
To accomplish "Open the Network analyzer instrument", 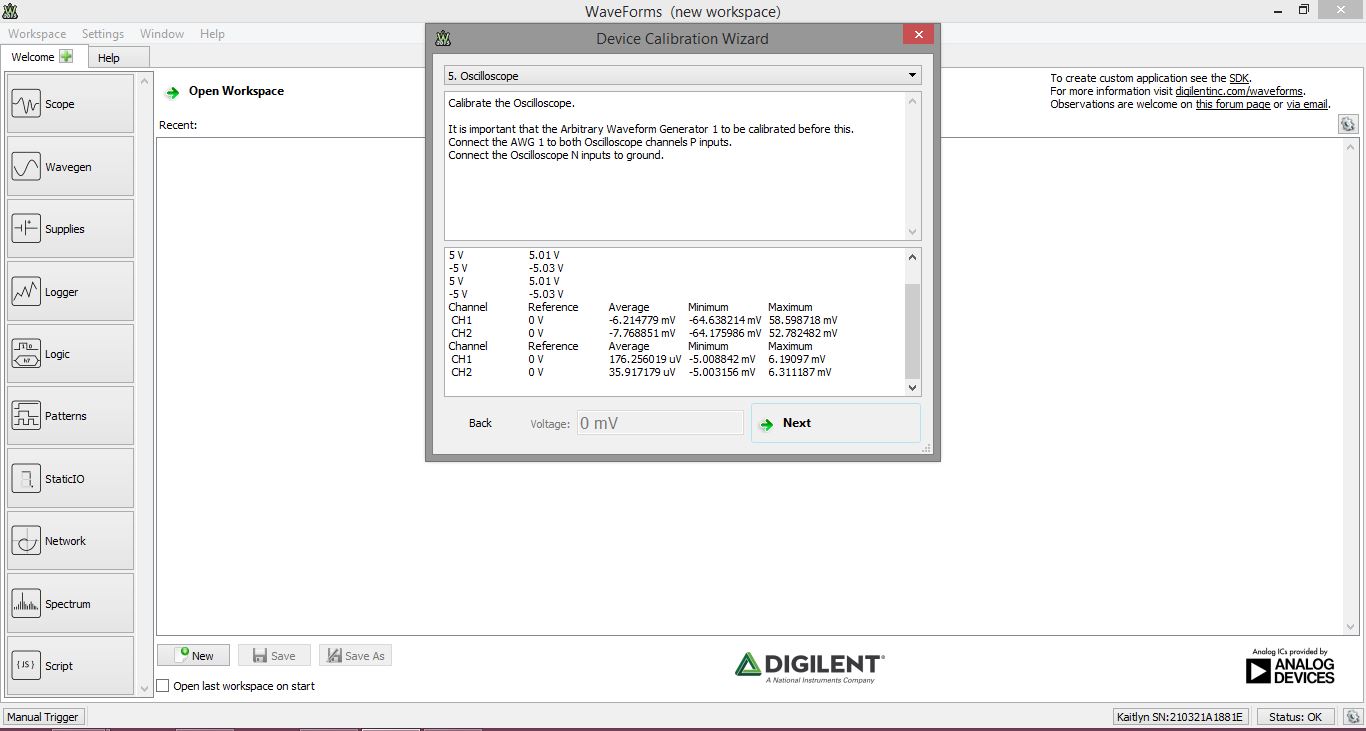I will pyautogui.click(x=70, y=541).
